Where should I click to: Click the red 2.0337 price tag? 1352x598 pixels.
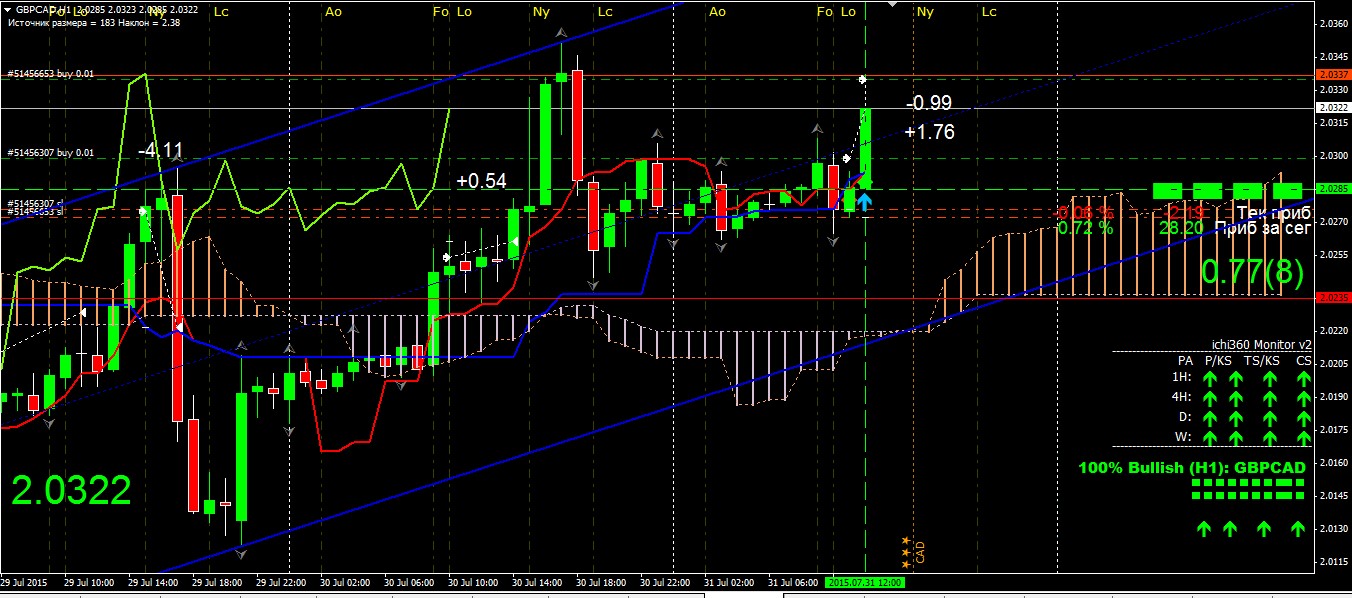tap(1332, 75)
